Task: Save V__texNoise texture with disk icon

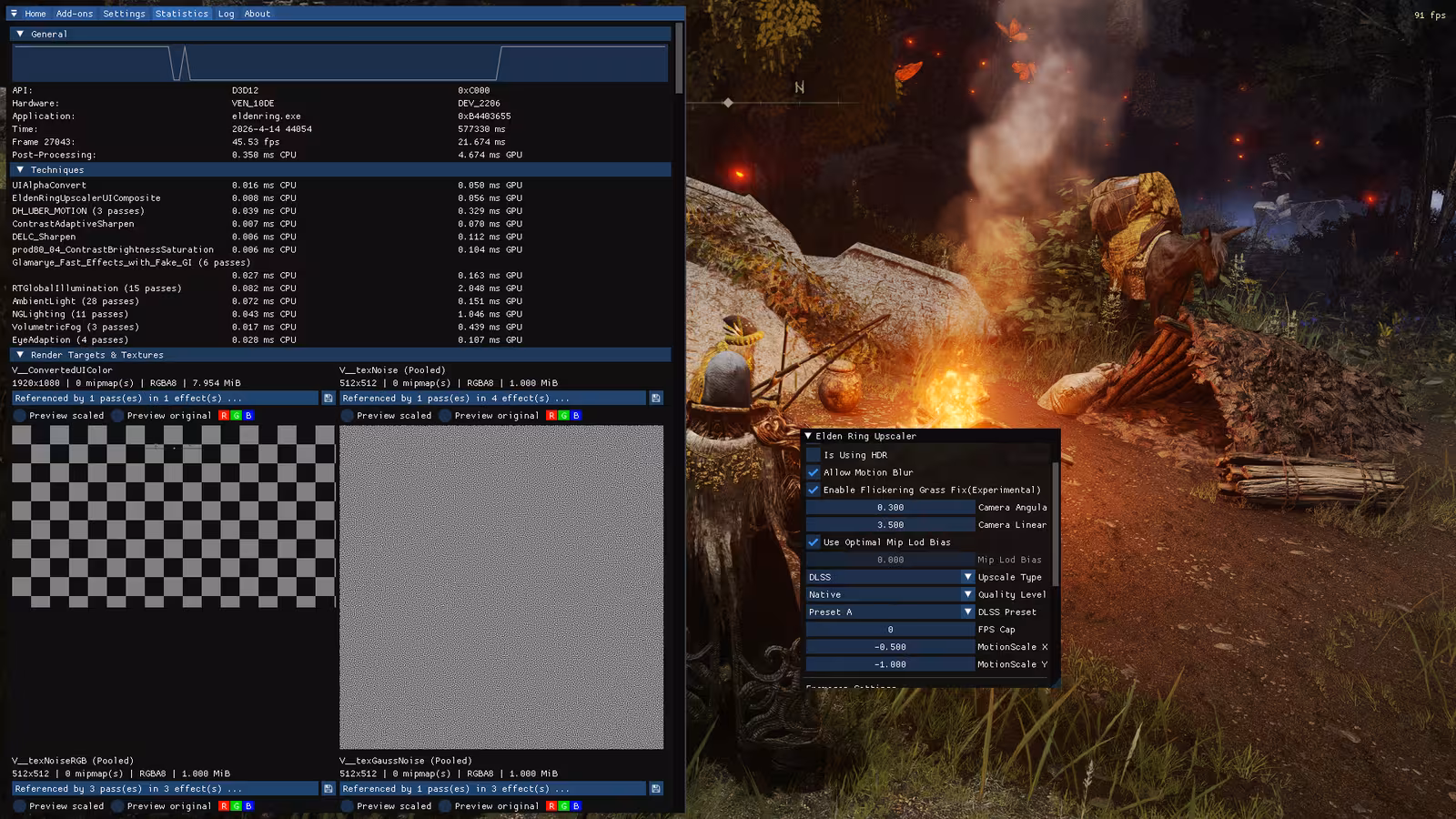Action: [x=655, y=398]
